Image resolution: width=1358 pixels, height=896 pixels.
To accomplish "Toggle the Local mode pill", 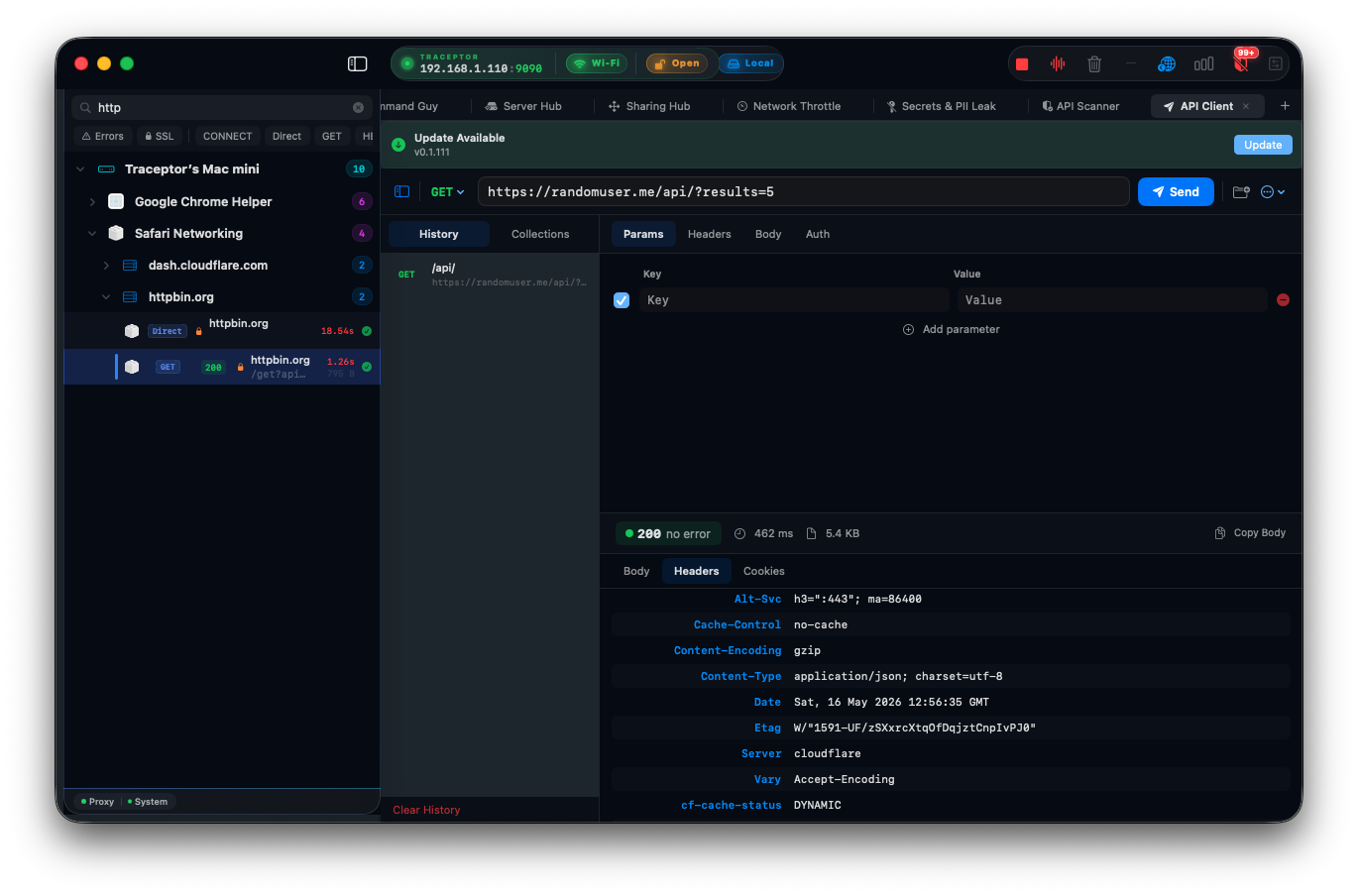I will [x=750, y=63].
